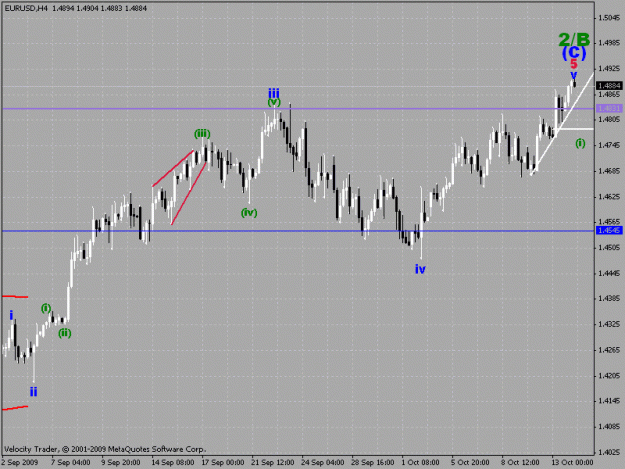Select the short white horizontal line
Screen dimensions: 625x469
pyautogui.click(x=576, y=129)
